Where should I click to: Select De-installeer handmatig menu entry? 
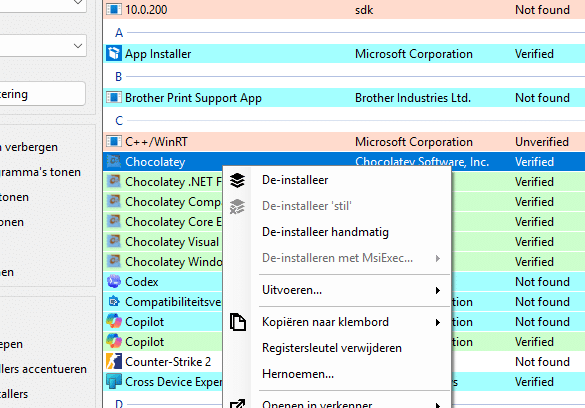(325, 232)
